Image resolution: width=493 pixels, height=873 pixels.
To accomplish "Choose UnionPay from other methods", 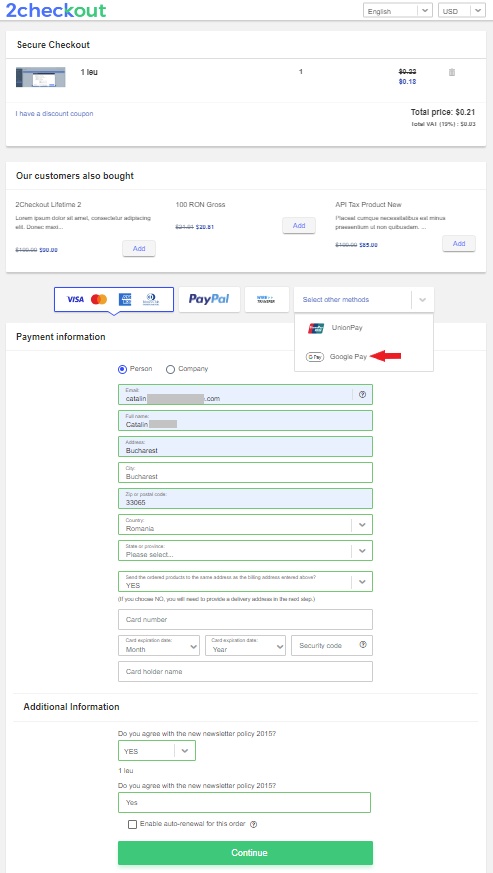I will (x=364, y=328).
